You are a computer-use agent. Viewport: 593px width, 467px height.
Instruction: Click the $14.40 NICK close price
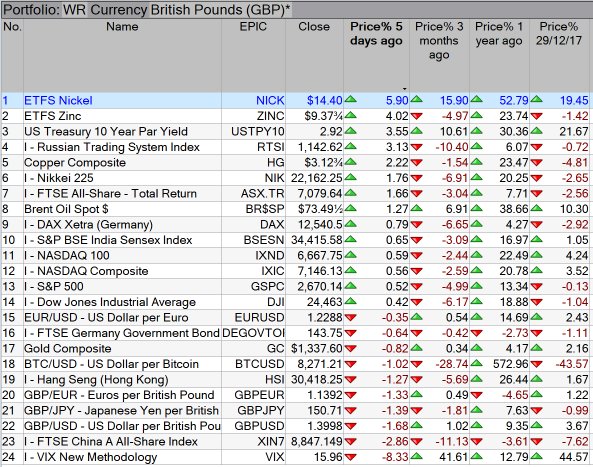324,100
